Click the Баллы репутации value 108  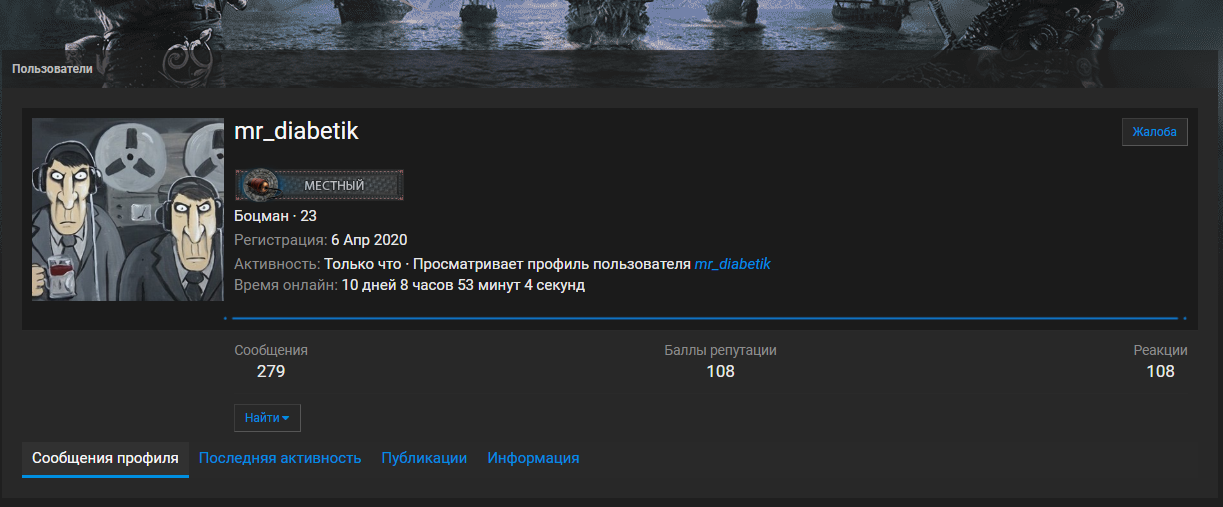(720, 371)
